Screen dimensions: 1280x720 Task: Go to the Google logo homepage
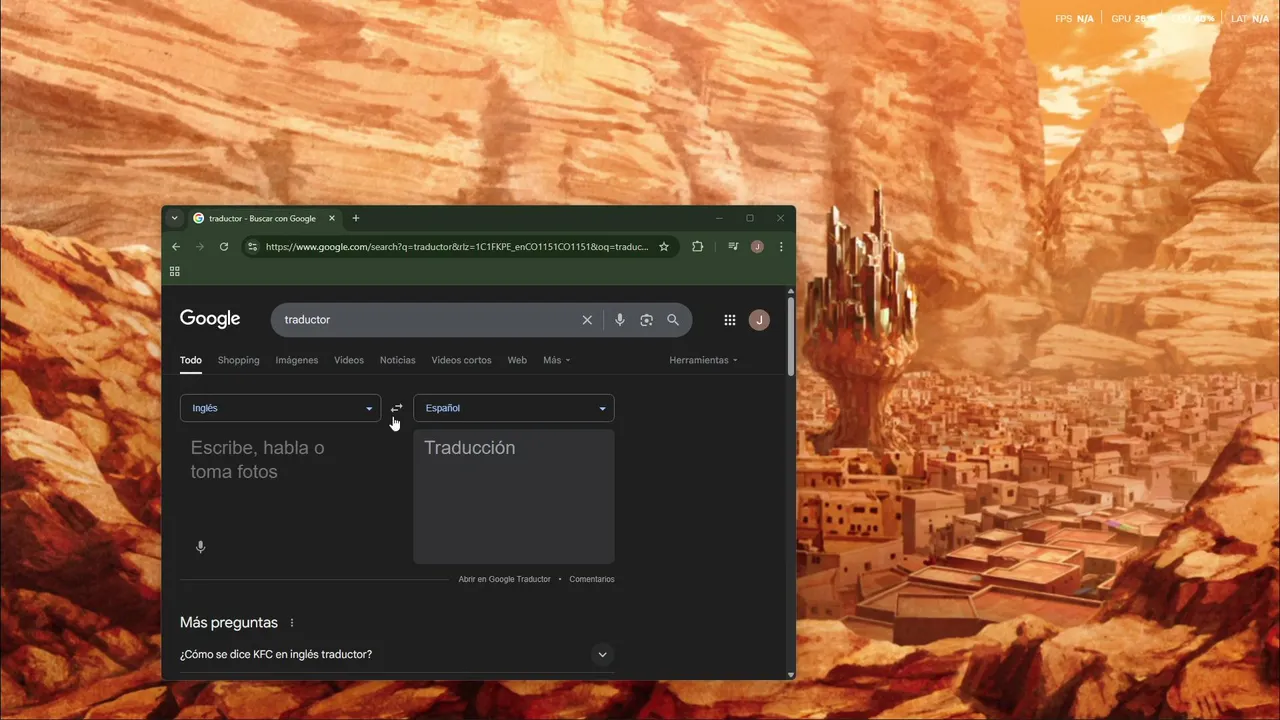[x=210, y=319]
